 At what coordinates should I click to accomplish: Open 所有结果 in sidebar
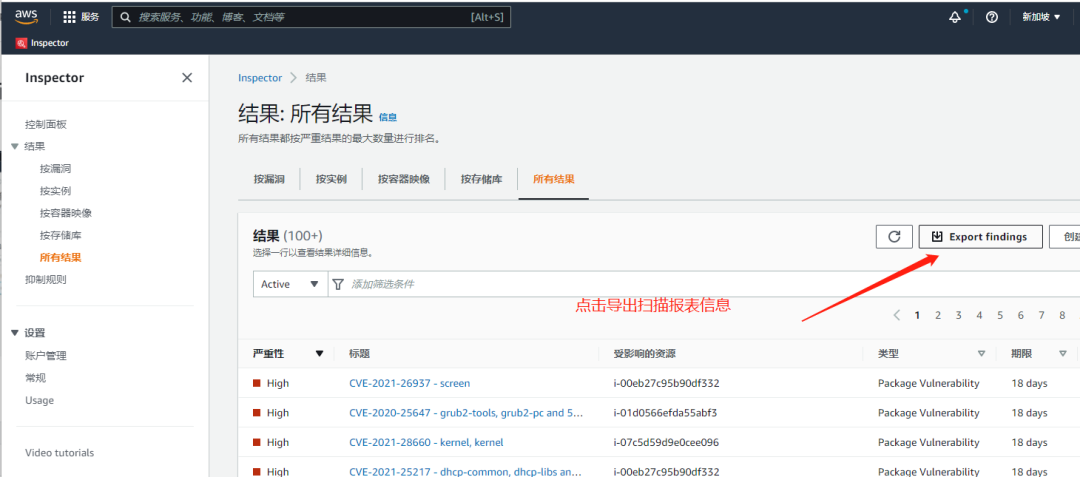pos(61,257)
